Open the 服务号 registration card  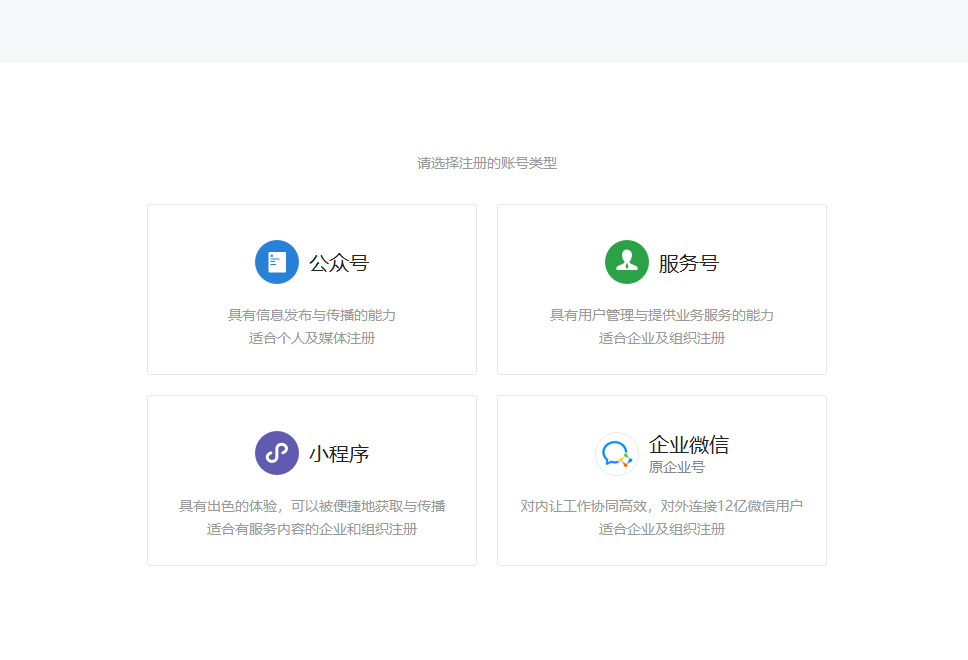[661, 289]
